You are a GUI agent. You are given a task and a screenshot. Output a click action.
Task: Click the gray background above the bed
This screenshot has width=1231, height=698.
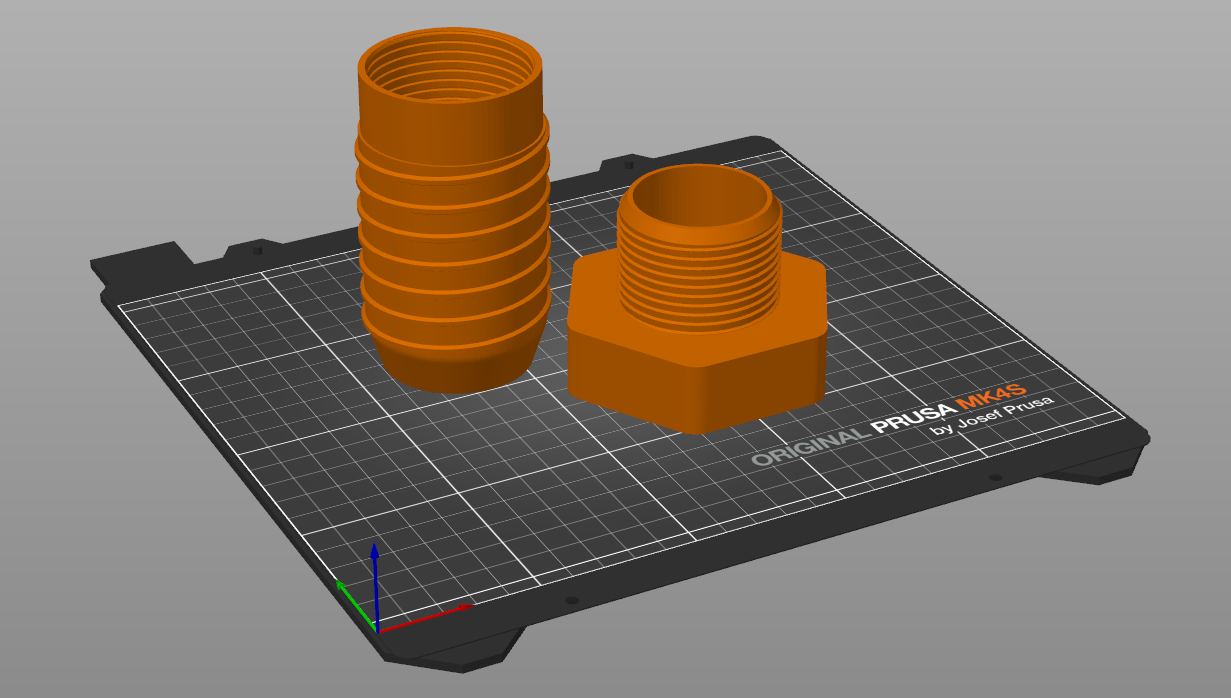900,70
